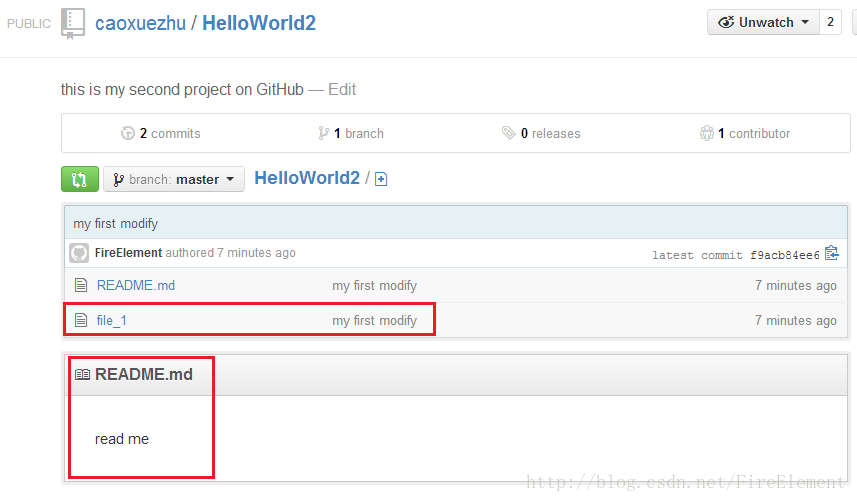Image resolution: width=857 pixels, height=502 pixels.
Task: Select the 'read me' README content text
Action: [122, 439]
